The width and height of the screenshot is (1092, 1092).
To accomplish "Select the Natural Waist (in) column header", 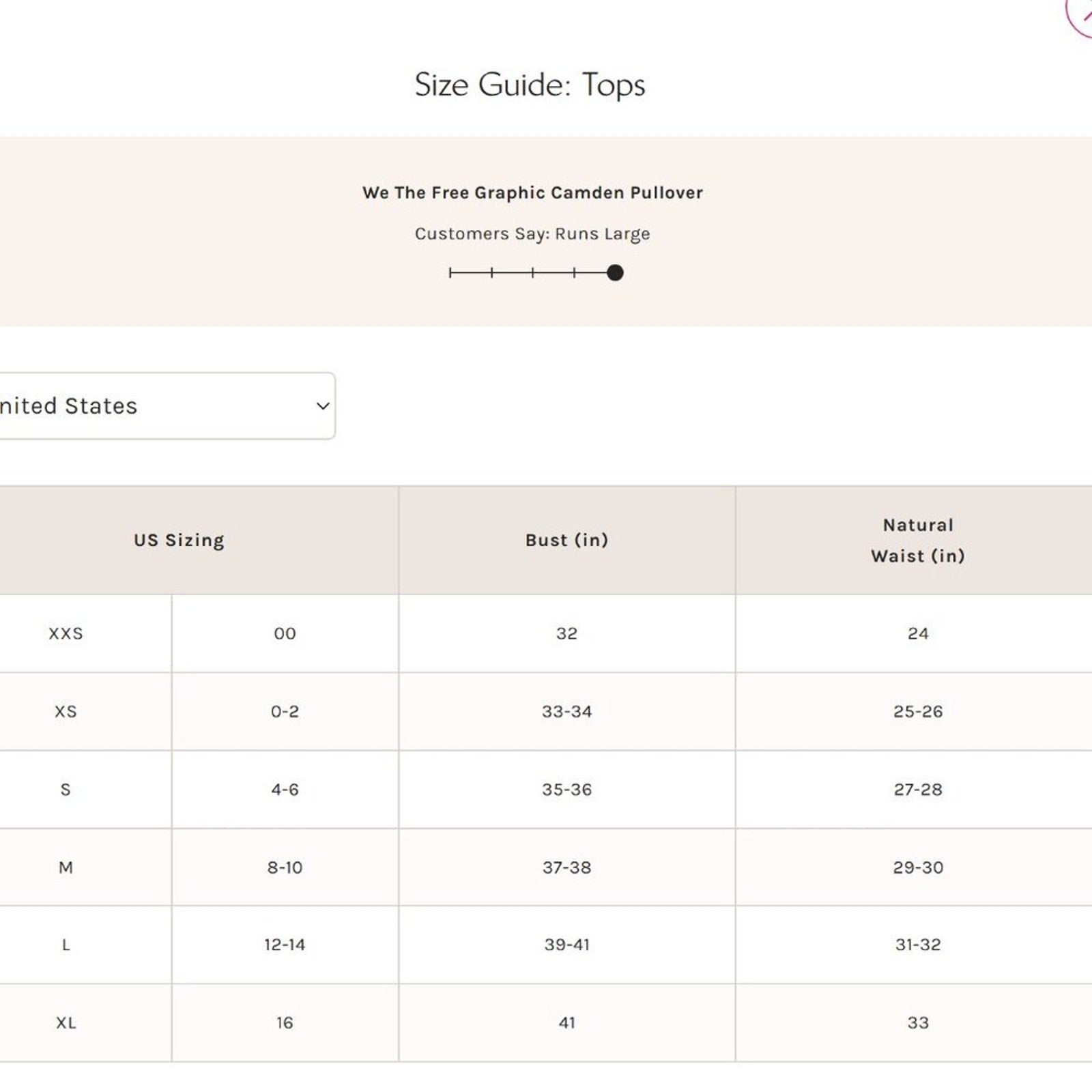I will [917, 540].
